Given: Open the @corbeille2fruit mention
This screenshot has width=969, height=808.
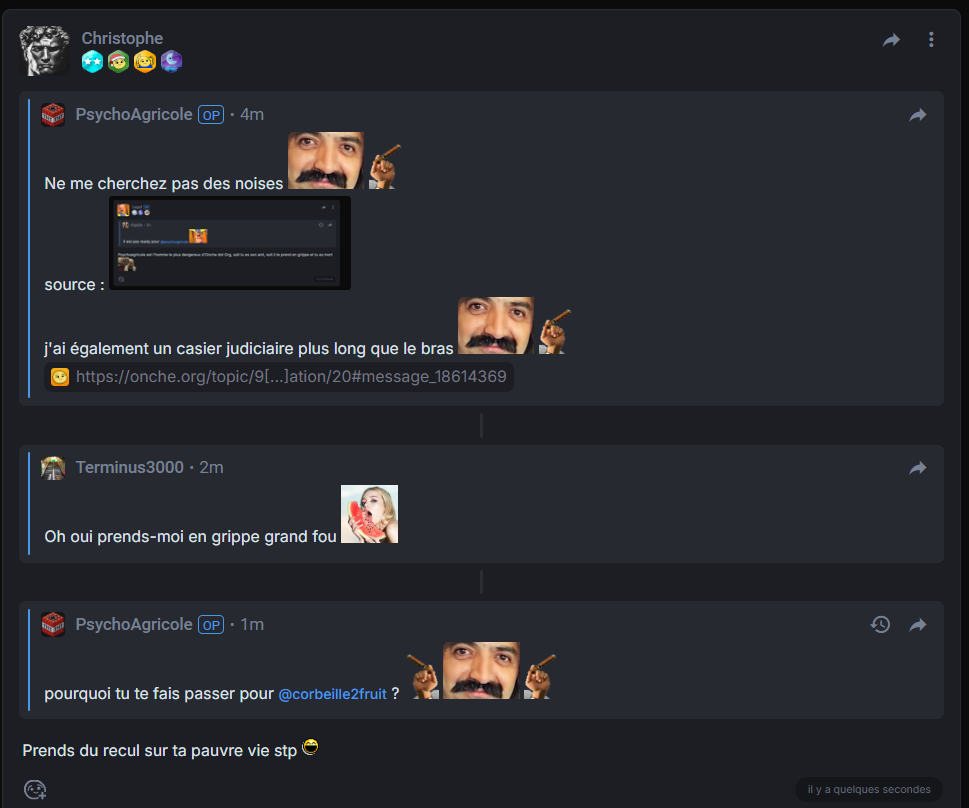Looking at the screenshot, I should point(332,694).
